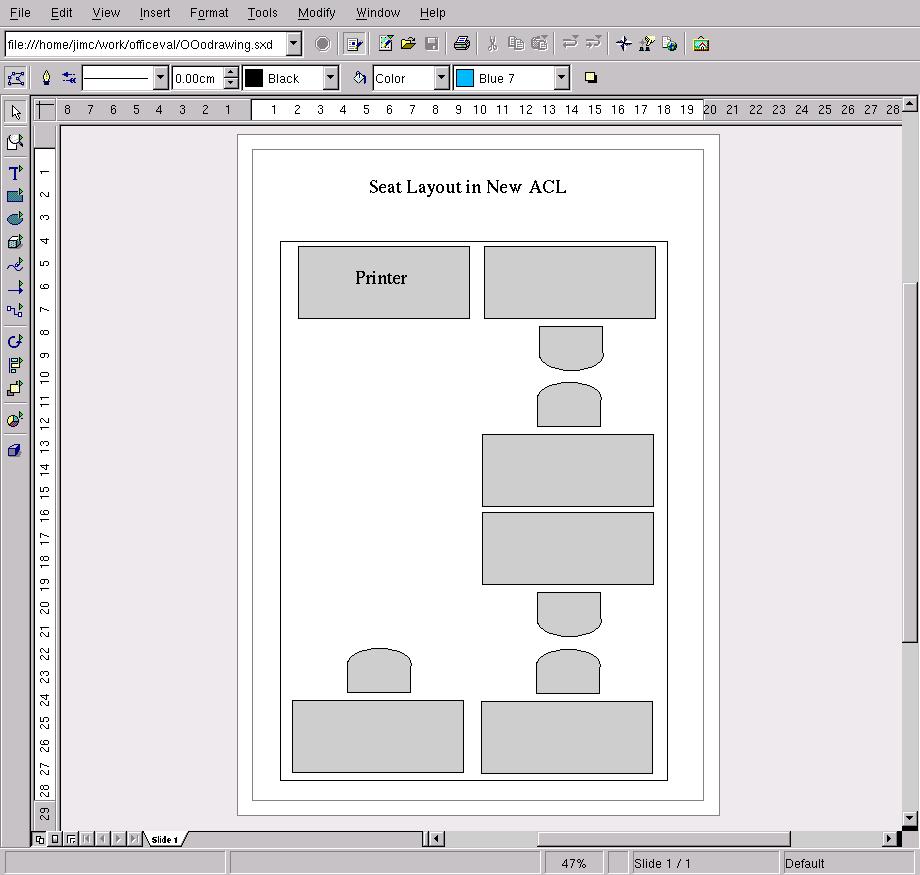Activate the Rotate effects tool
The height and width of the screenshot is (875, 920).
(15, 342)
